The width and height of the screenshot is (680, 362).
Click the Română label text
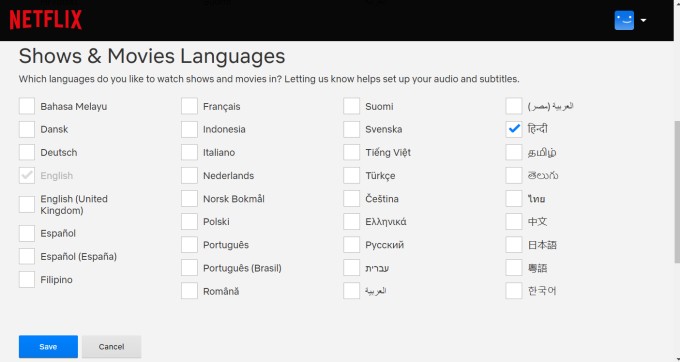pyautogui.click(x=221, y=291)
